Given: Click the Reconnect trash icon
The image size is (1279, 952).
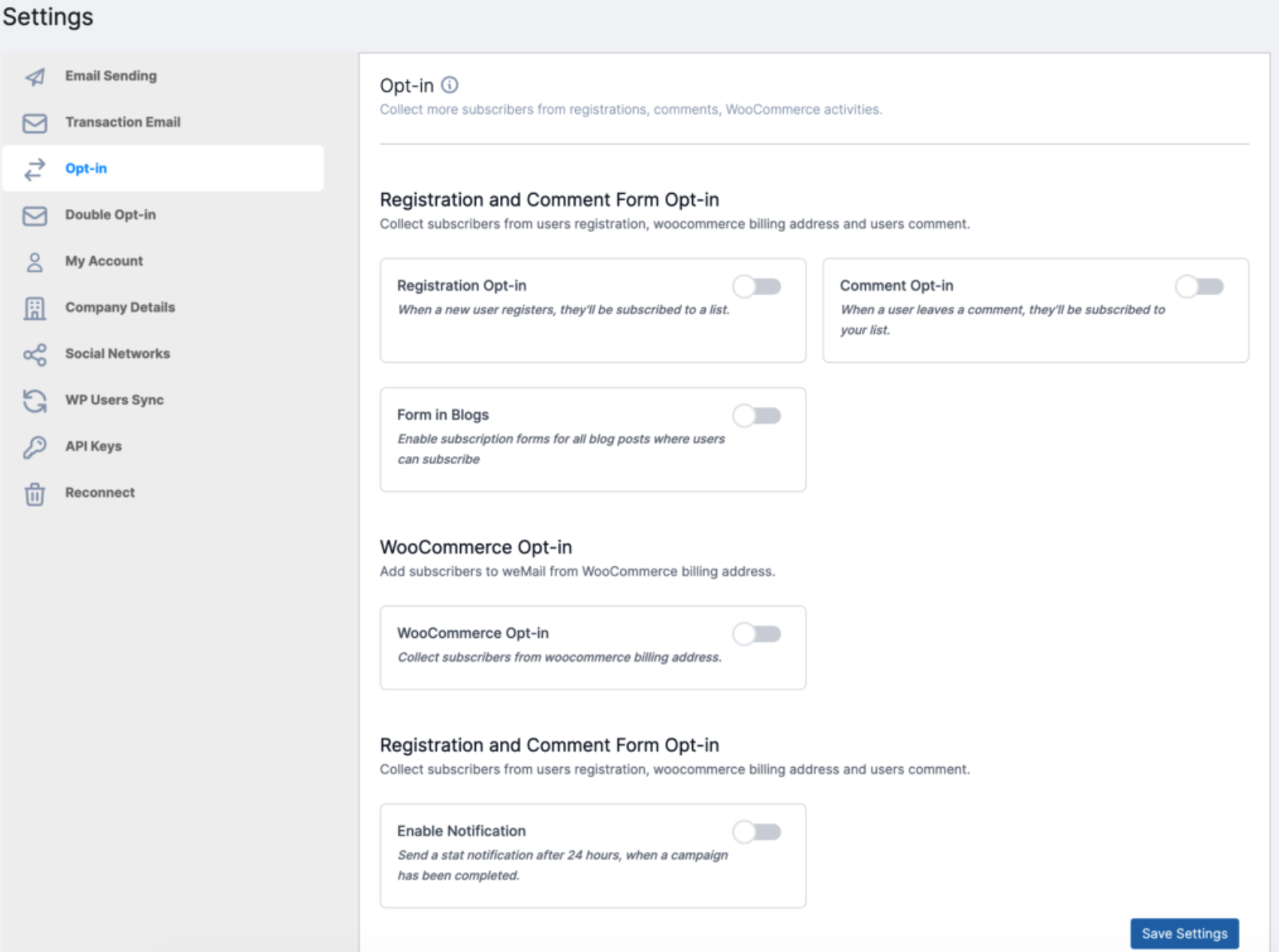Looking at the screenshot, I should click(33, 493).
